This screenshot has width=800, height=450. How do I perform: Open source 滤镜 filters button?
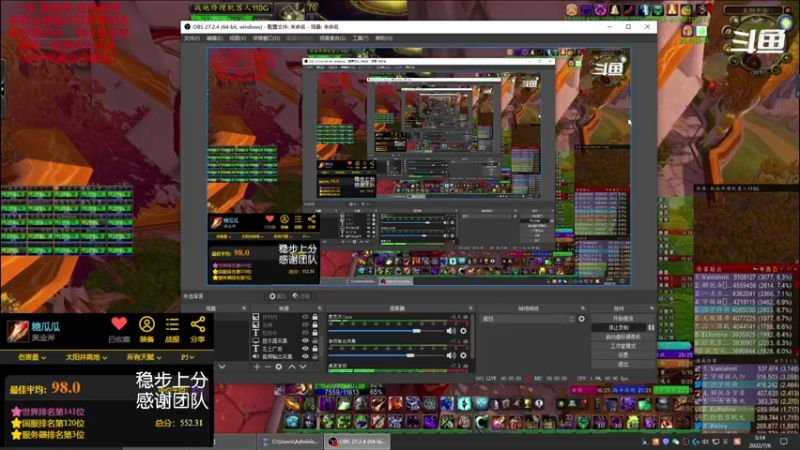tap(301, 296)
